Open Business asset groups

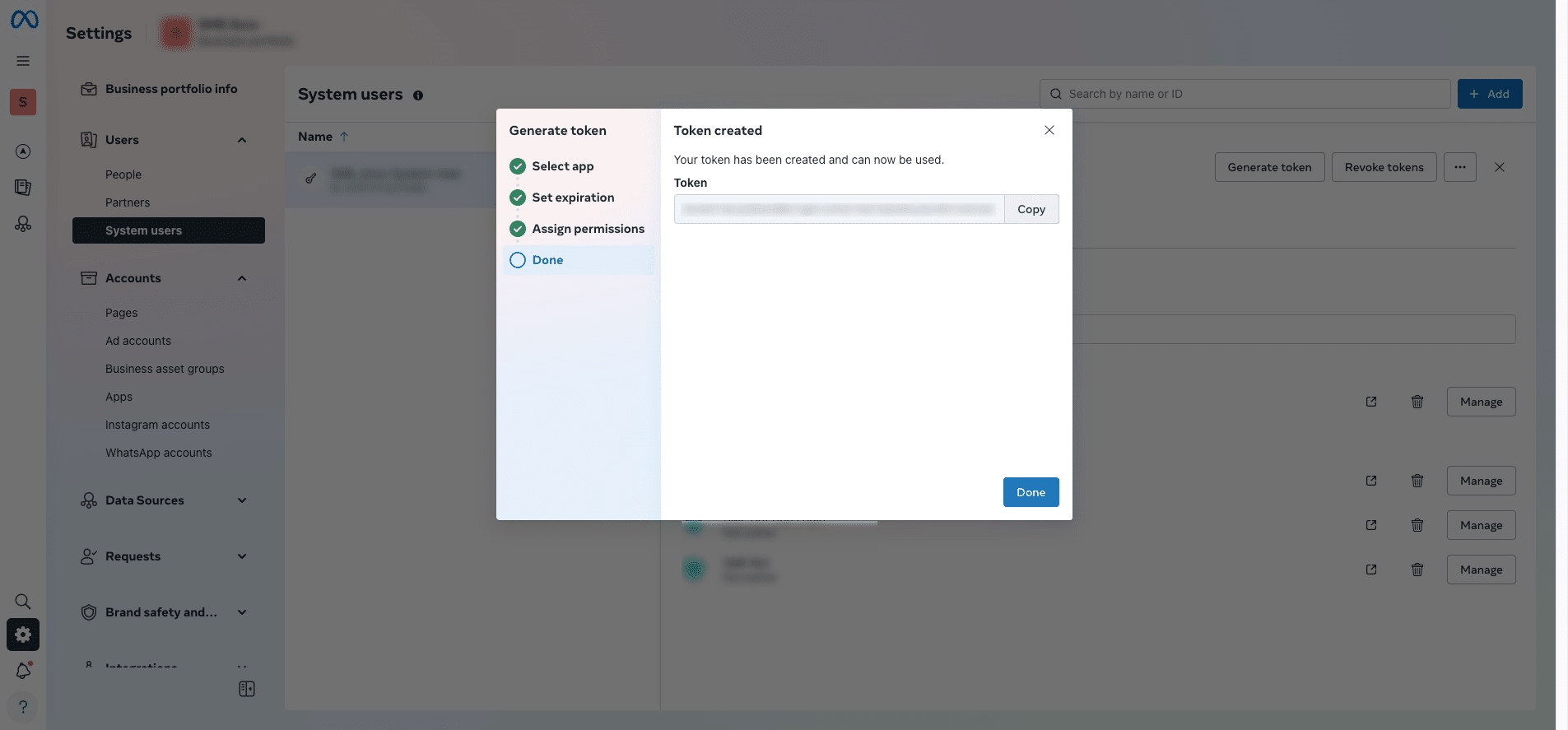point(165,369)
